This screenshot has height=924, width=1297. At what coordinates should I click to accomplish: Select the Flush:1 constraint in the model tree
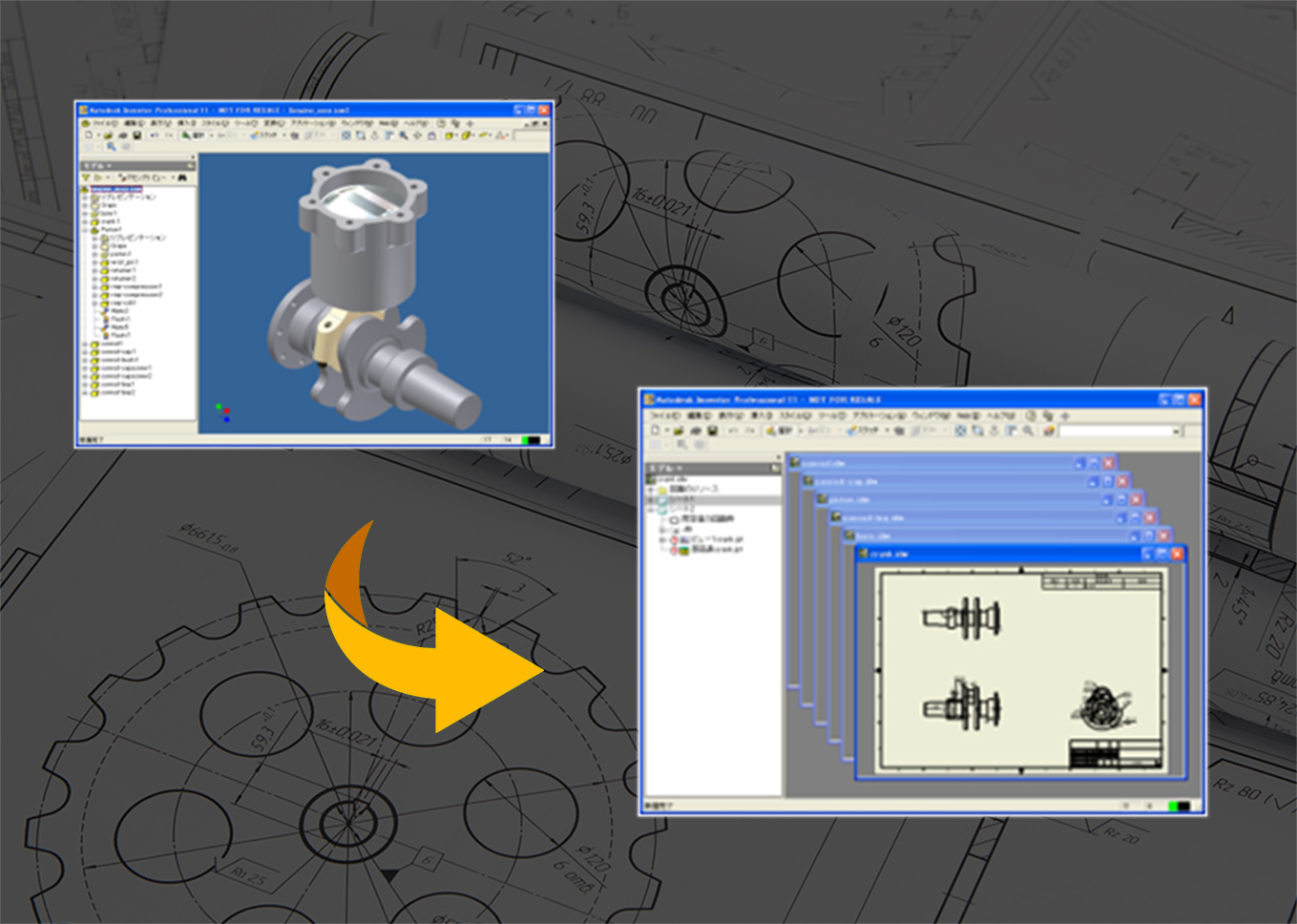point(120,319)
